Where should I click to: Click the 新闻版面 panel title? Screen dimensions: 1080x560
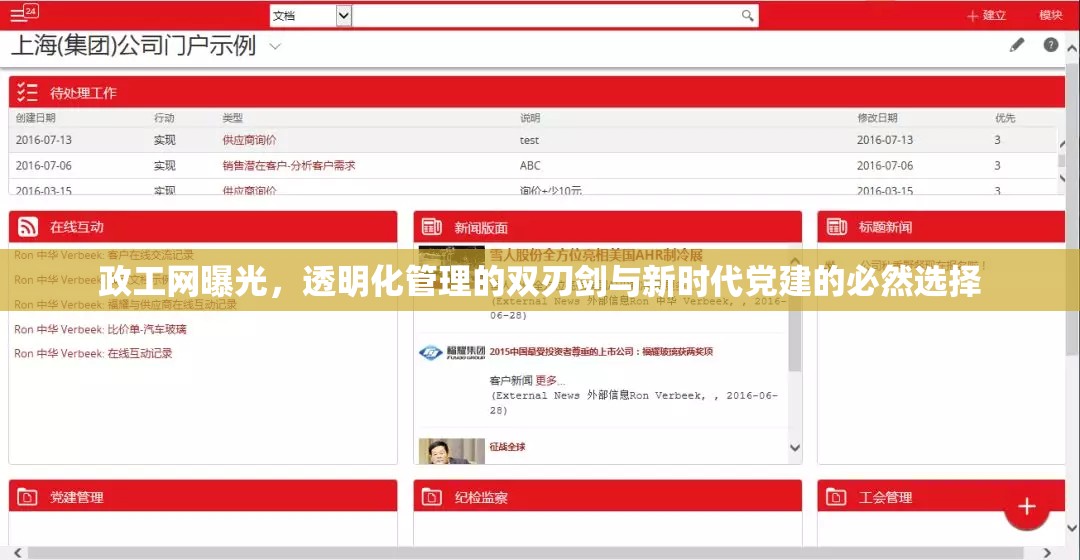(481, 227)
